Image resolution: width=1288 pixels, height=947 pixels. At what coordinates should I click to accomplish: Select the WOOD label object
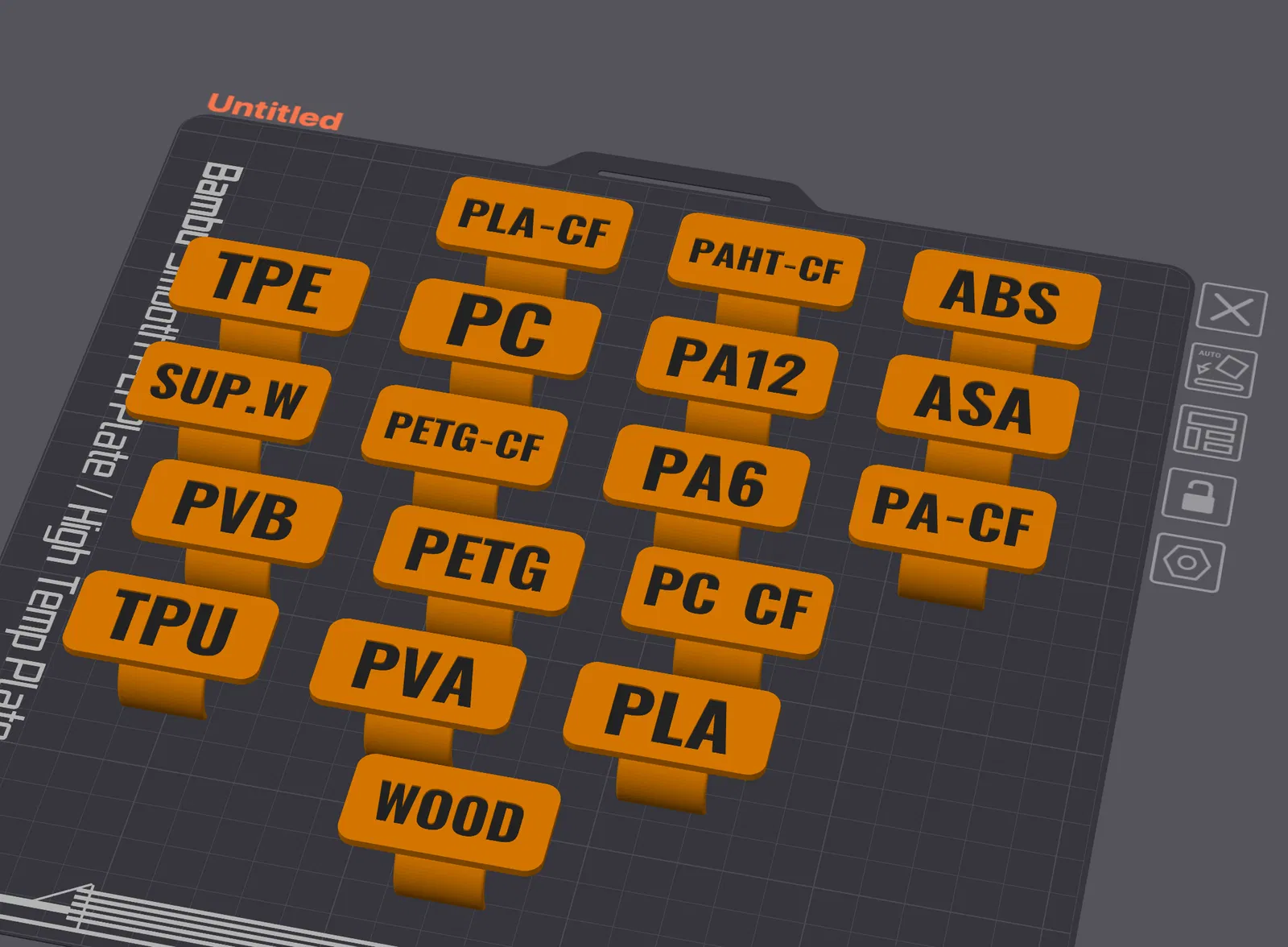[x=449, y=813]
